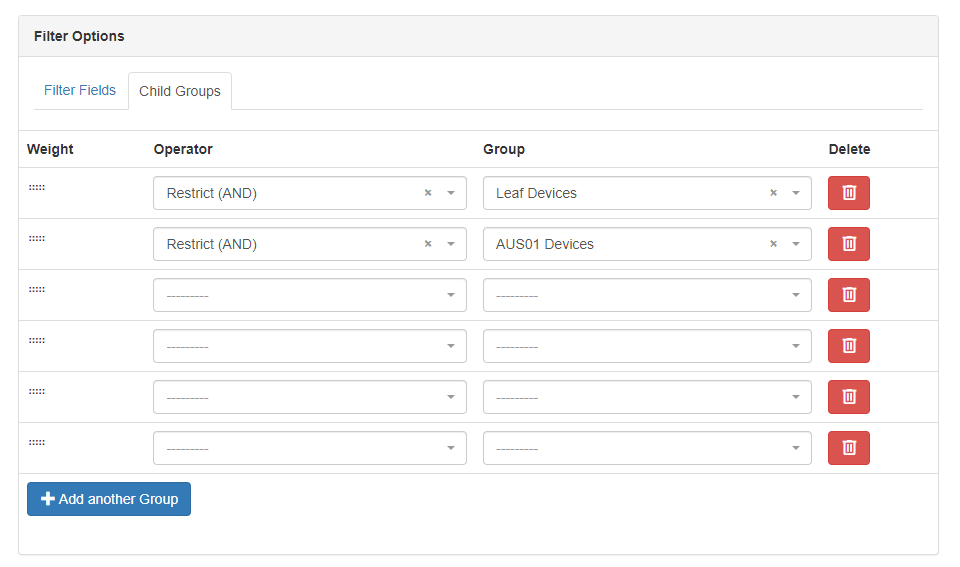Delete the AUS01 Devices group row
Screen dimensions: 960x567
pyautogui.click(x=848, y=244)
